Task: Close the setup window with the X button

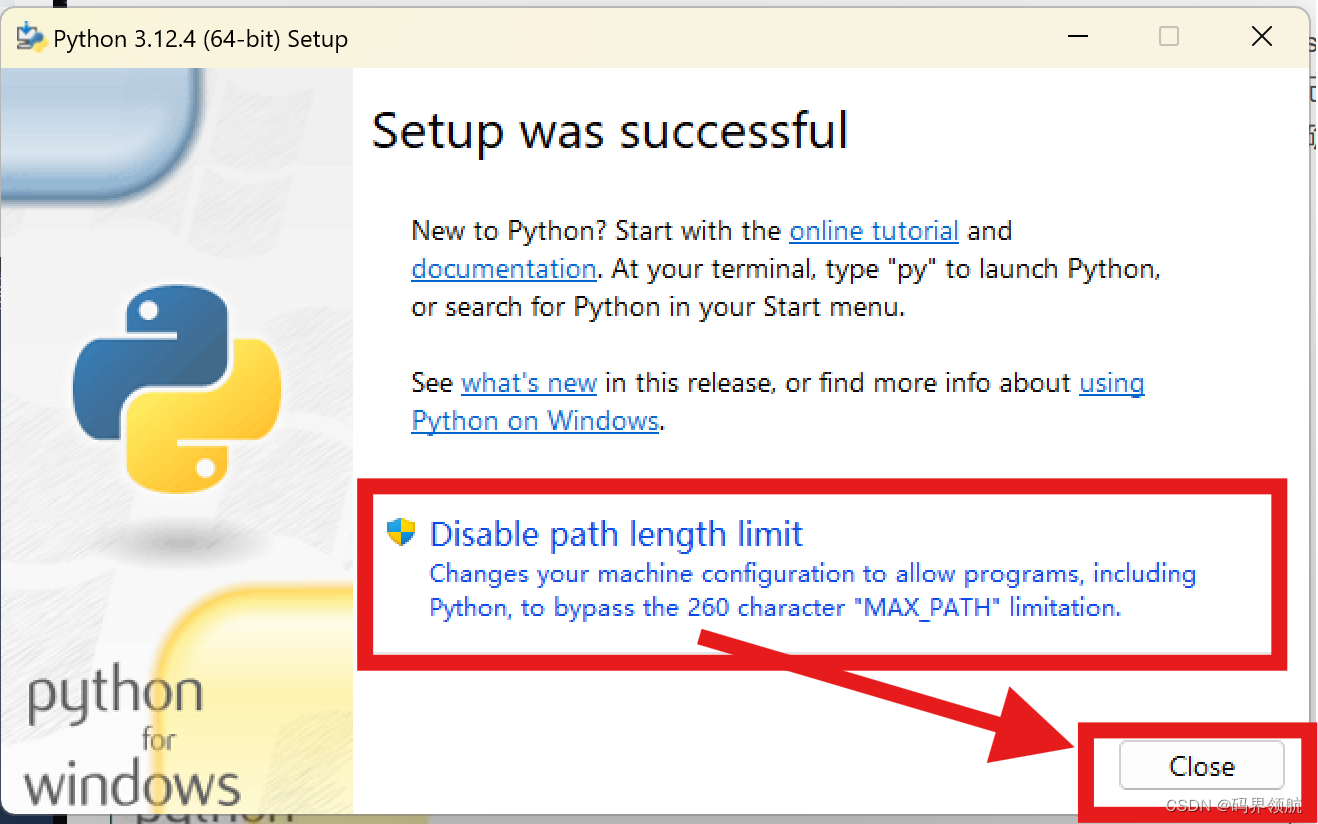Action: pyautogui.click(x=1262, y=37)
